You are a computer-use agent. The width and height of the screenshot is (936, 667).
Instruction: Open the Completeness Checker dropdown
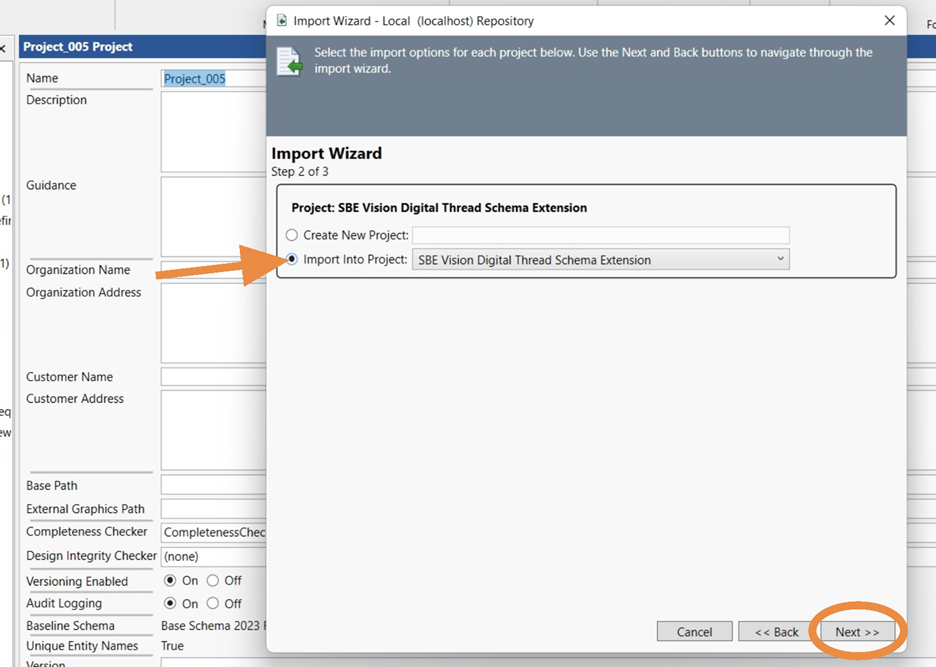214,533
